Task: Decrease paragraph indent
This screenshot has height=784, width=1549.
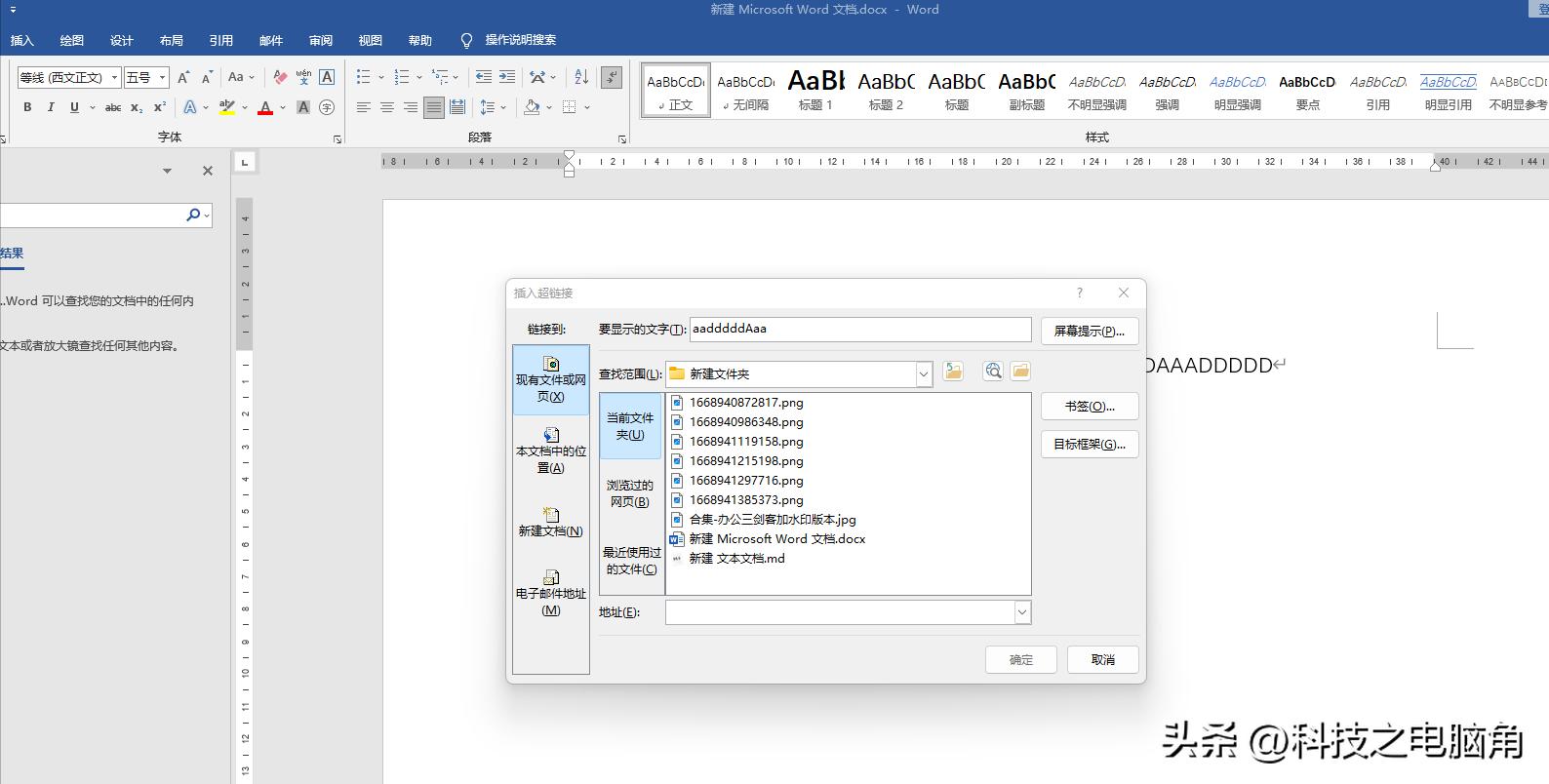Action: 483,77
